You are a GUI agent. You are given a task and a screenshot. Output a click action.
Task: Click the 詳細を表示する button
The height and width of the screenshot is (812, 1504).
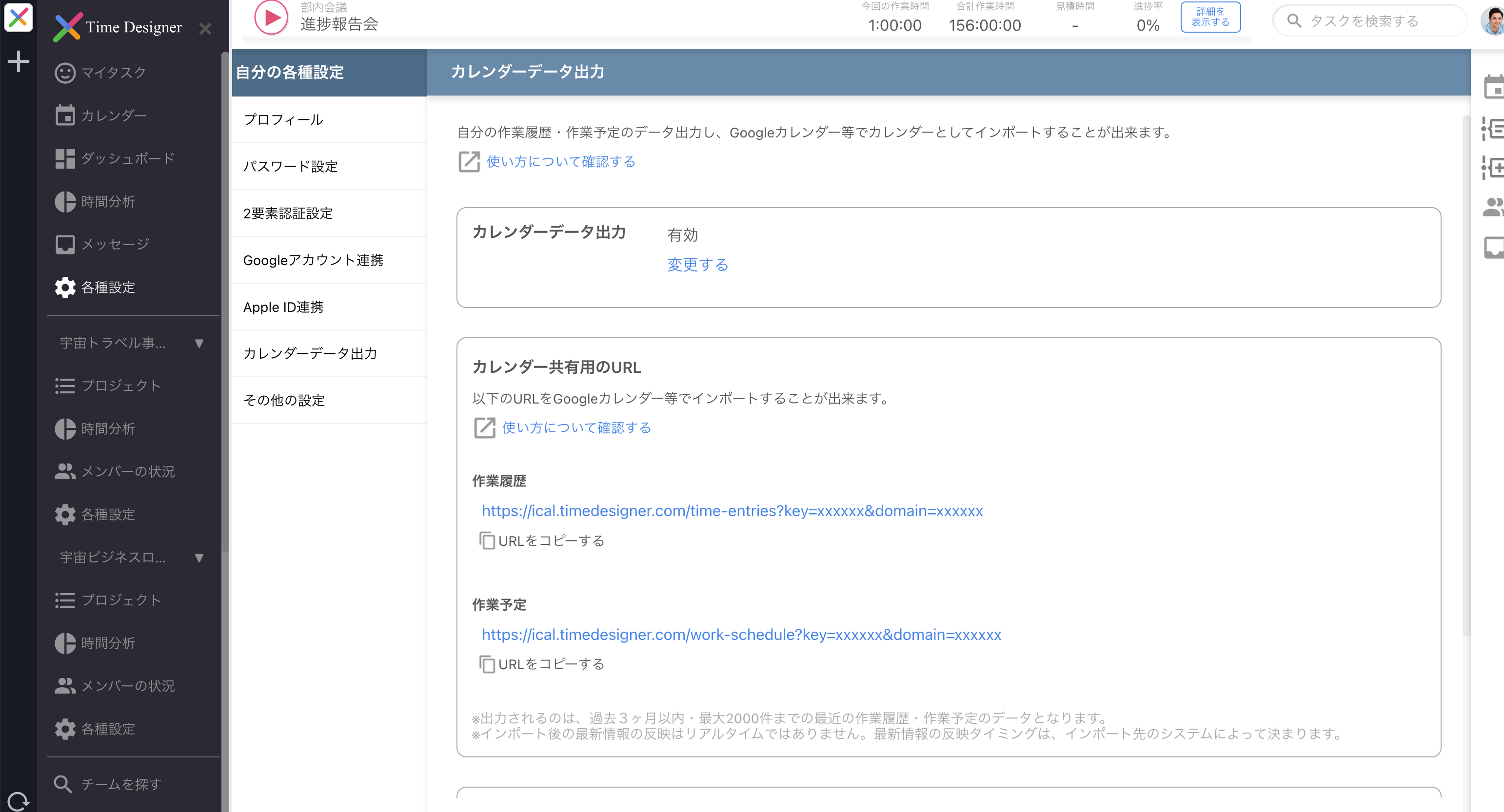[x=1210, y=17]
